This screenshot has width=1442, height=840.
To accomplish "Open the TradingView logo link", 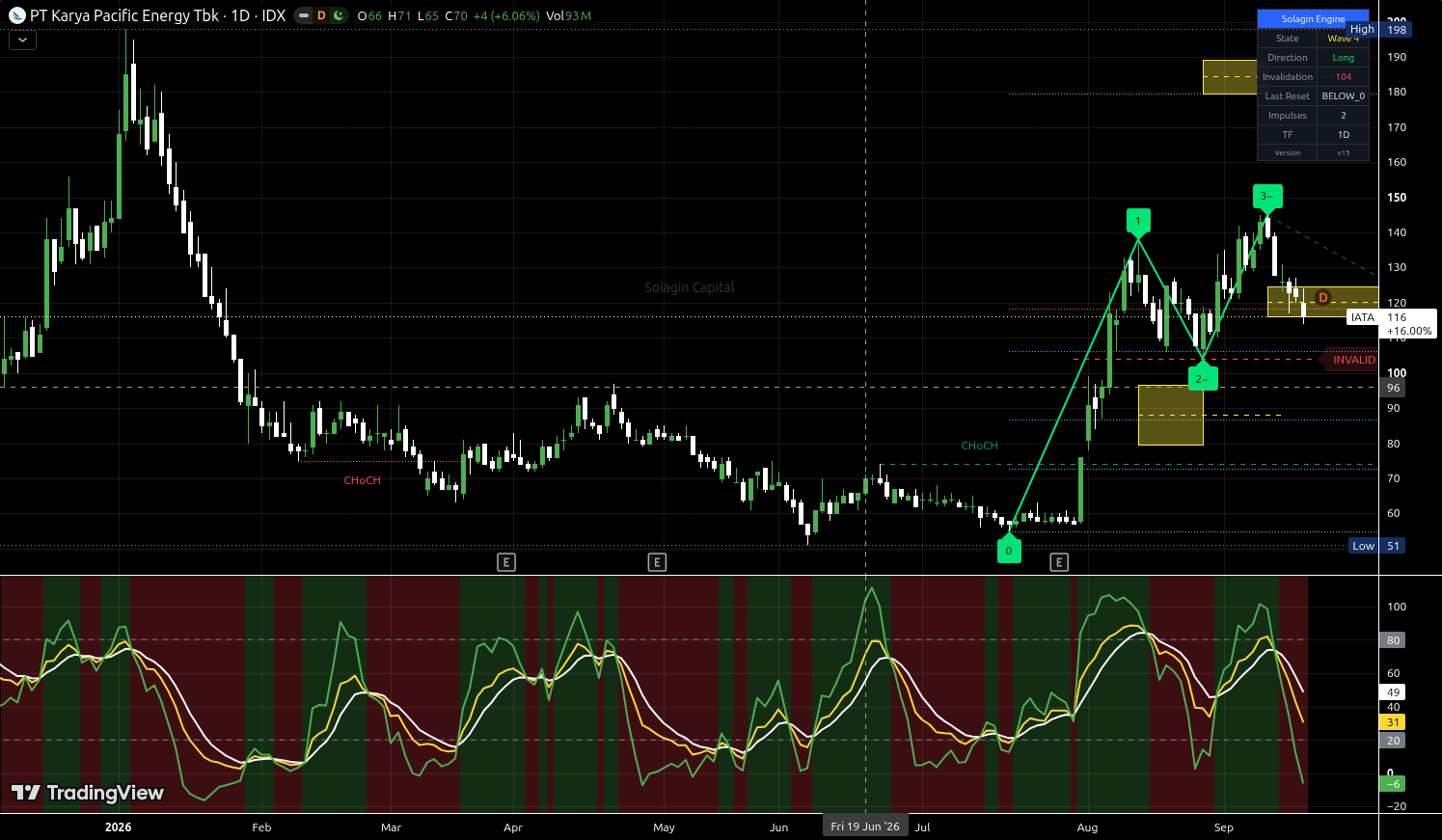I will coord(88,793).
